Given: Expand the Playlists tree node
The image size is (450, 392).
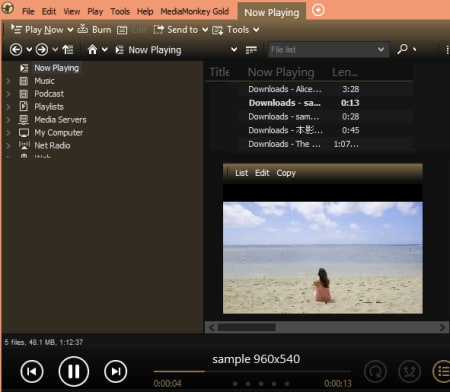Looking at the screenshot, I should click(8, 107).
